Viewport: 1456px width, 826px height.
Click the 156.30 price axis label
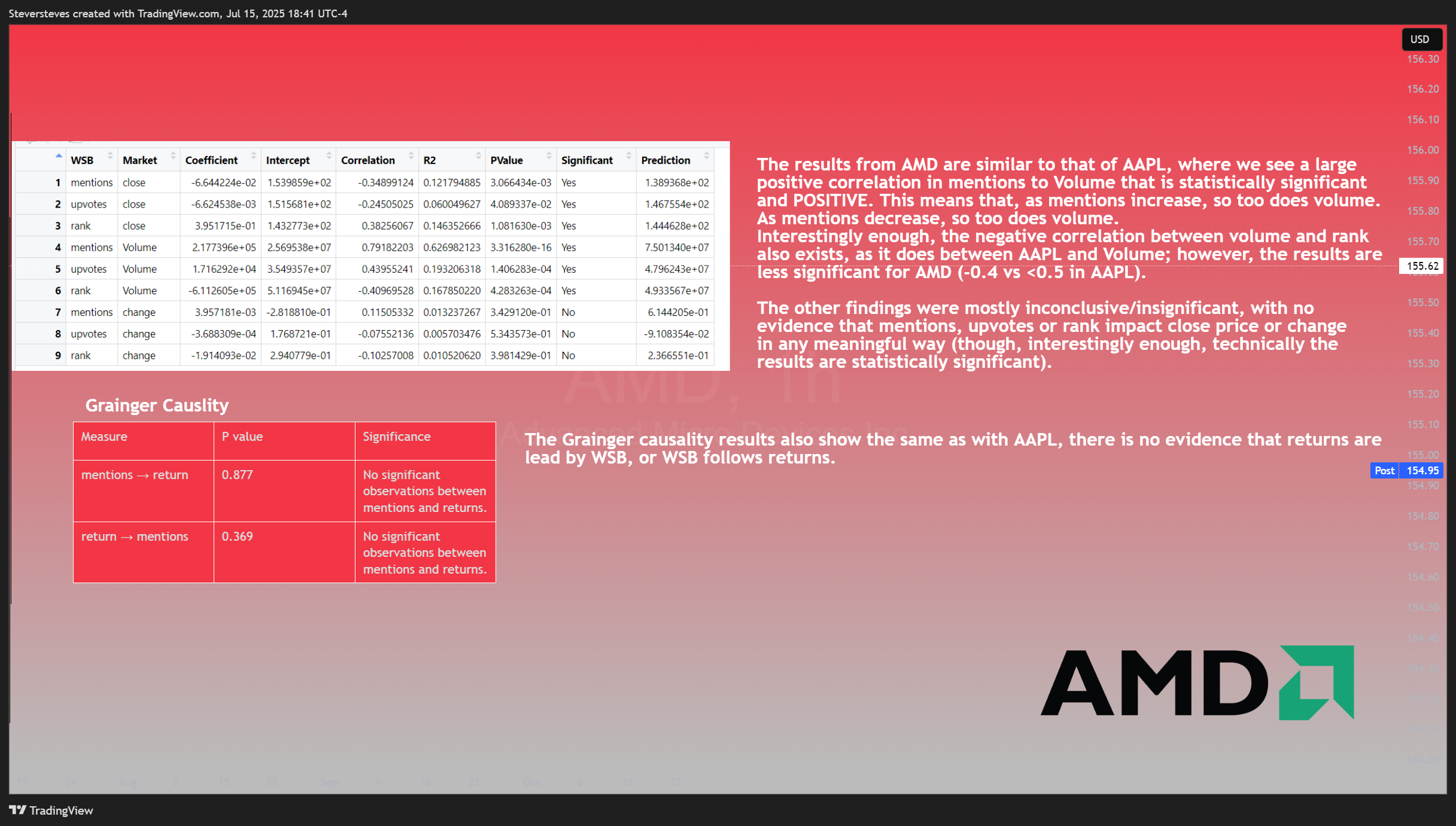1422,59
